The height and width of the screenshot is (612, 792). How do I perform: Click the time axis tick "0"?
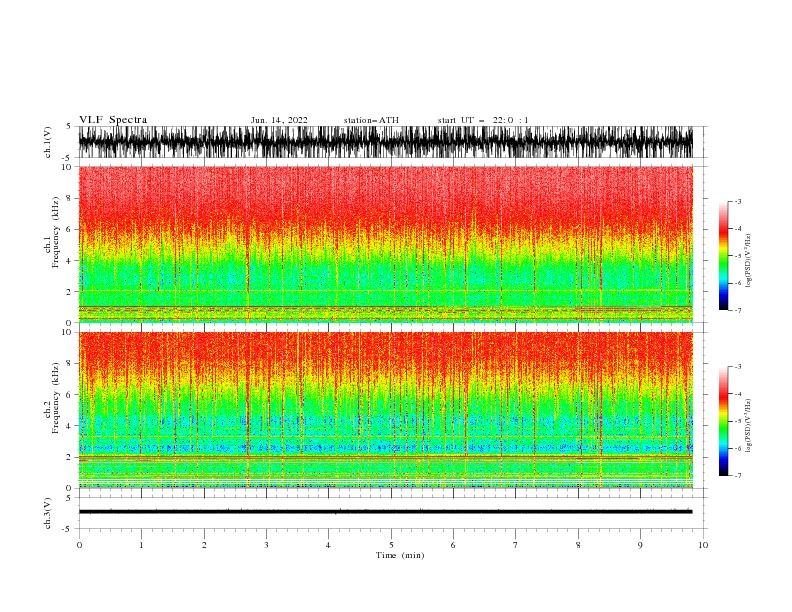click(79, 545)
